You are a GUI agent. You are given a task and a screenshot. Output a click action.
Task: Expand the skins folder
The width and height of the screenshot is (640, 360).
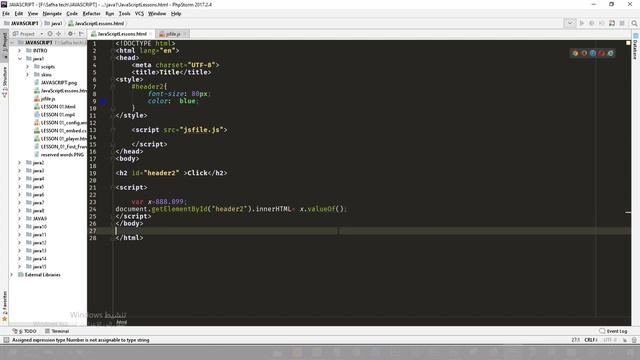tap(27, 75)
